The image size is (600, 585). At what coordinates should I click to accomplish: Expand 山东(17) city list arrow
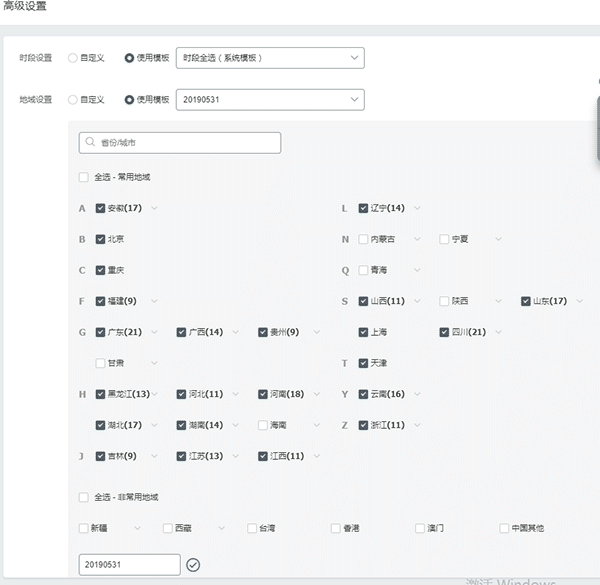point(579,301)
